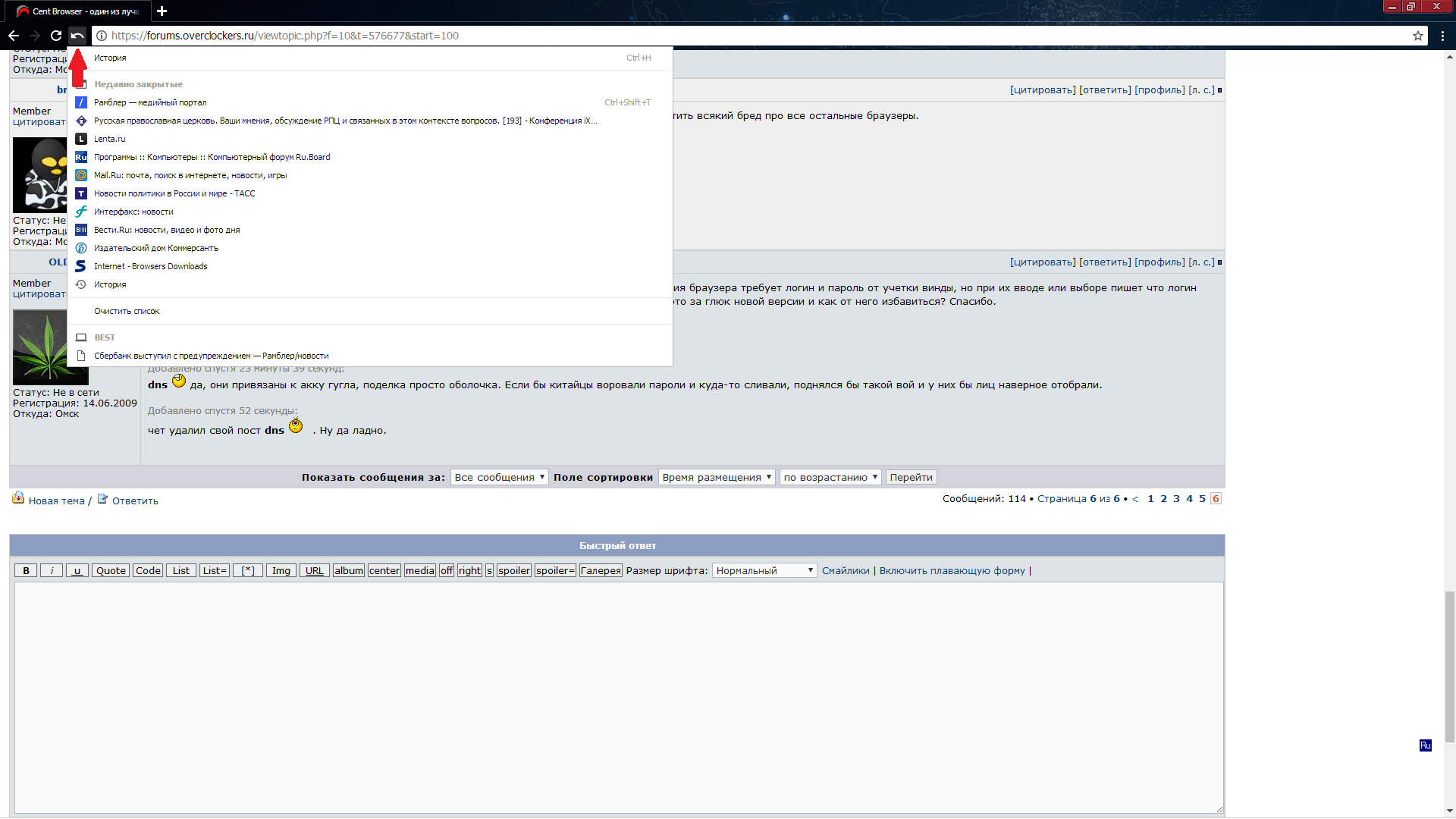Image resolution: width=1456 pixels, height=819 pixels.
Task: Expand the 'Все сообщения' dropdown
Action: click(499, 477)
